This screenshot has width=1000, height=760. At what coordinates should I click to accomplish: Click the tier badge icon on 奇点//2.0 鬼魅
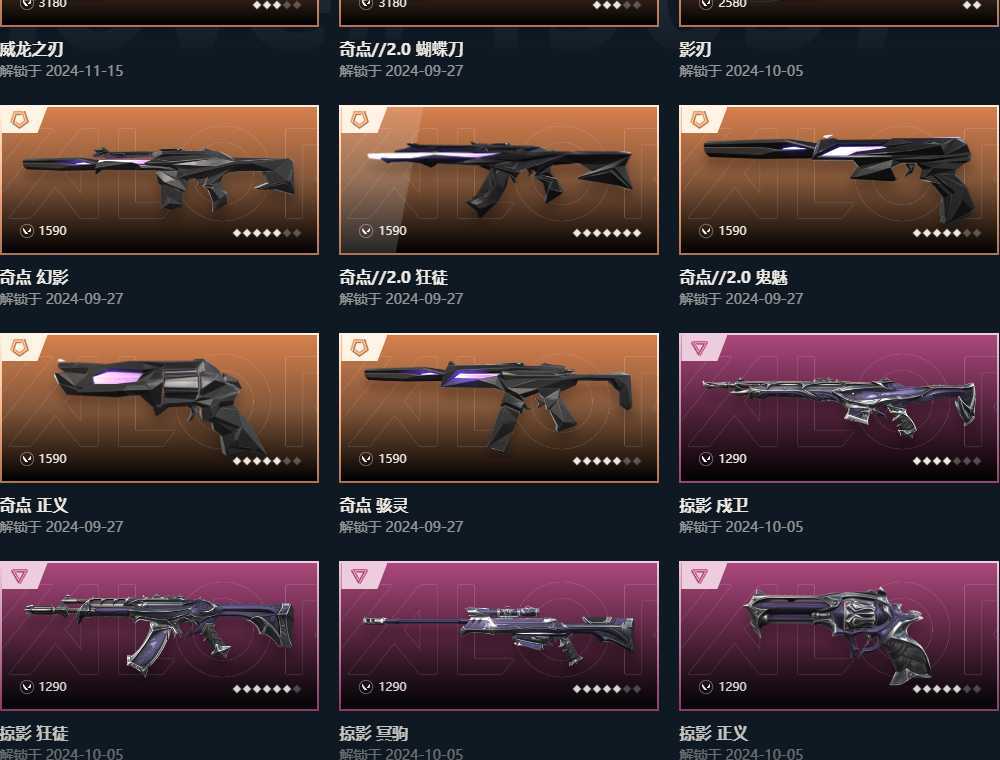(x=700, y=120)
